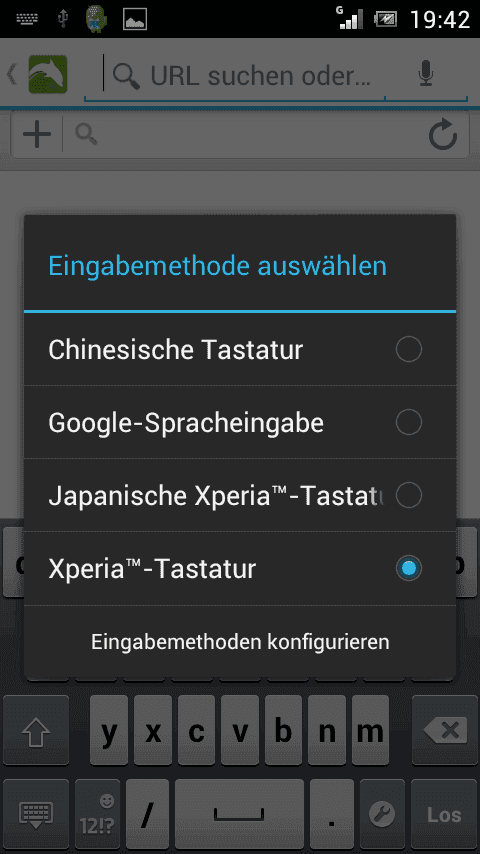The height and width of the screenshot is (854, 480).
Task: Tap the Los go key
Action: point(444,815)
